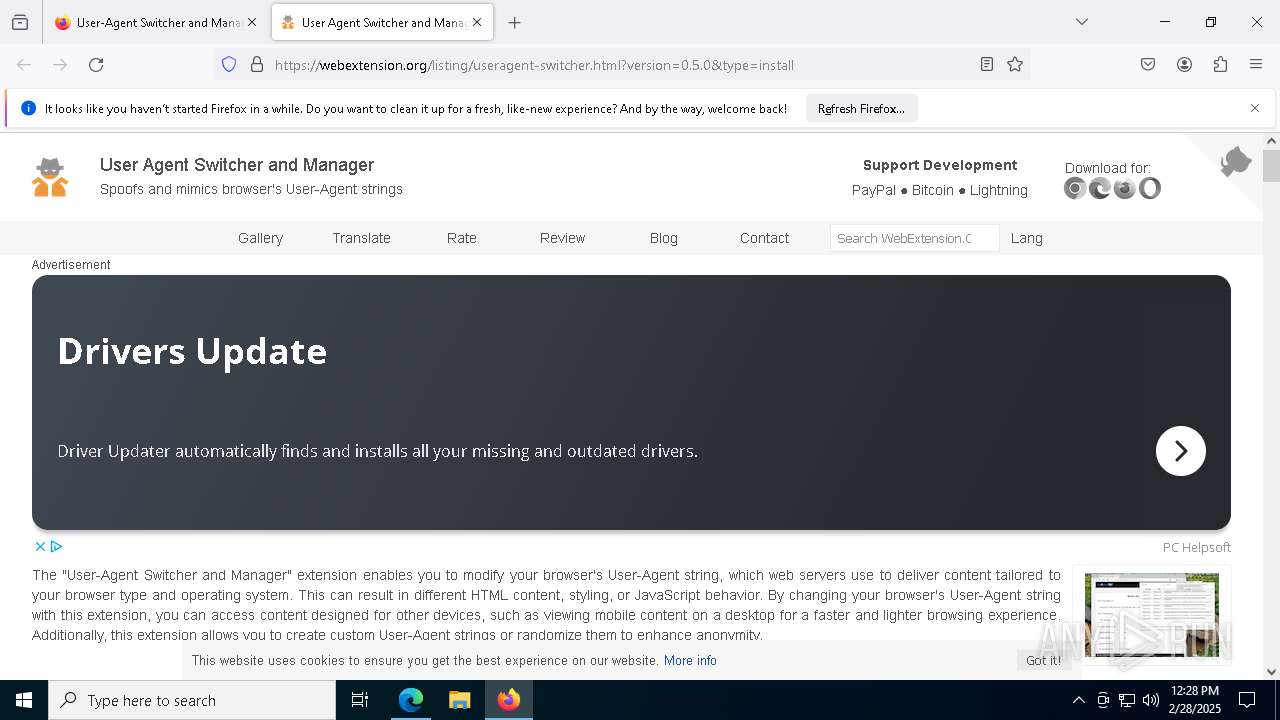Open File Explorer from taskbar

click(x=459, y=700)
